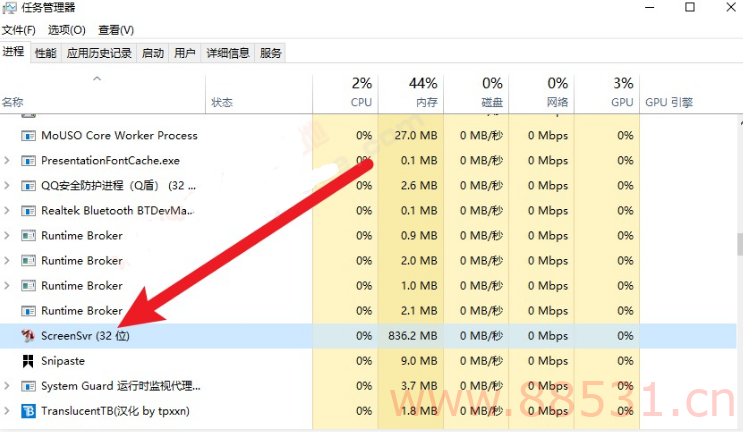
Task: Click the Realtek Bluetooth BTDevMa process icon
Action: pyautogui.click(x=28, y=211)
